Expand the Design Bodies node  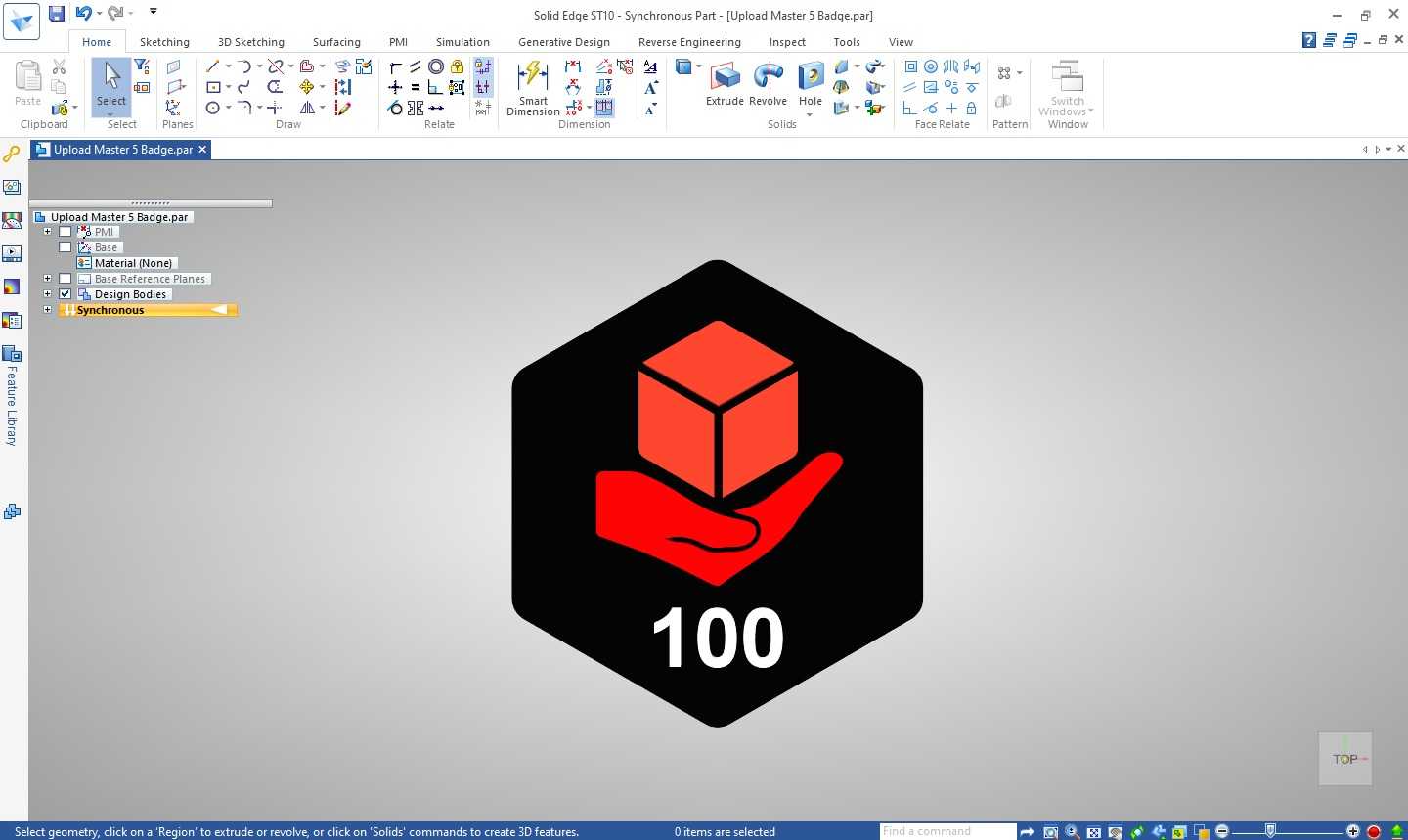[x=47, y=294]
